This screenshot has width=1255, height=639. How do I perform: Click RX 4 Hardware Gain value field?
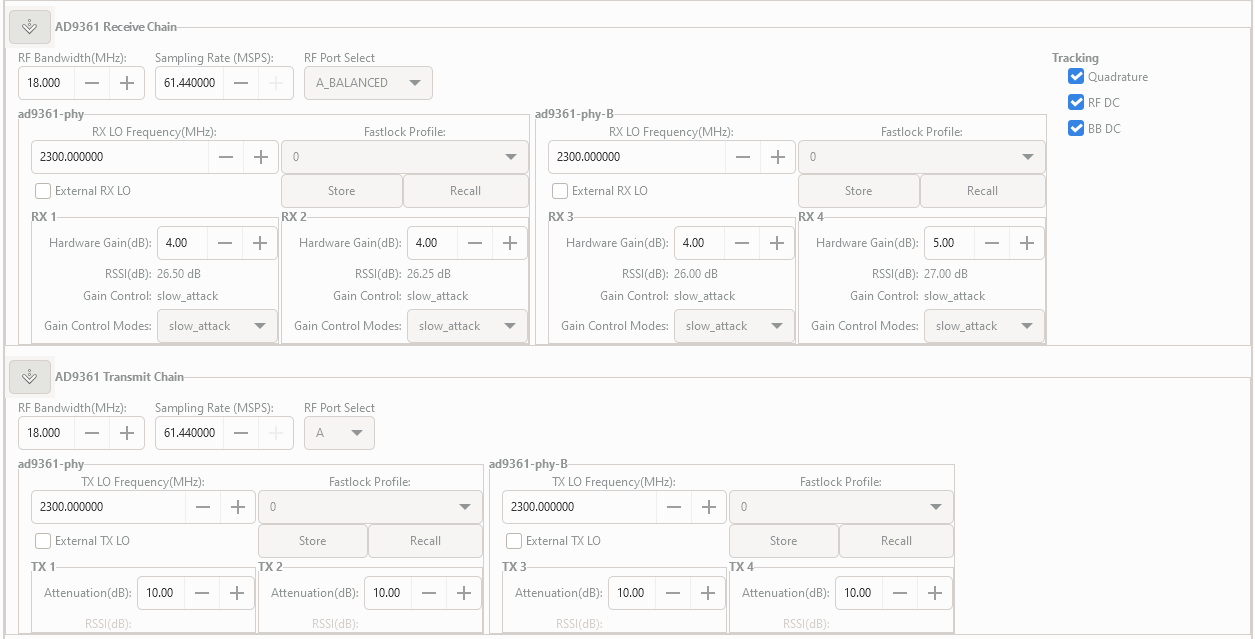pyautogui.click(x=950, y=243)
